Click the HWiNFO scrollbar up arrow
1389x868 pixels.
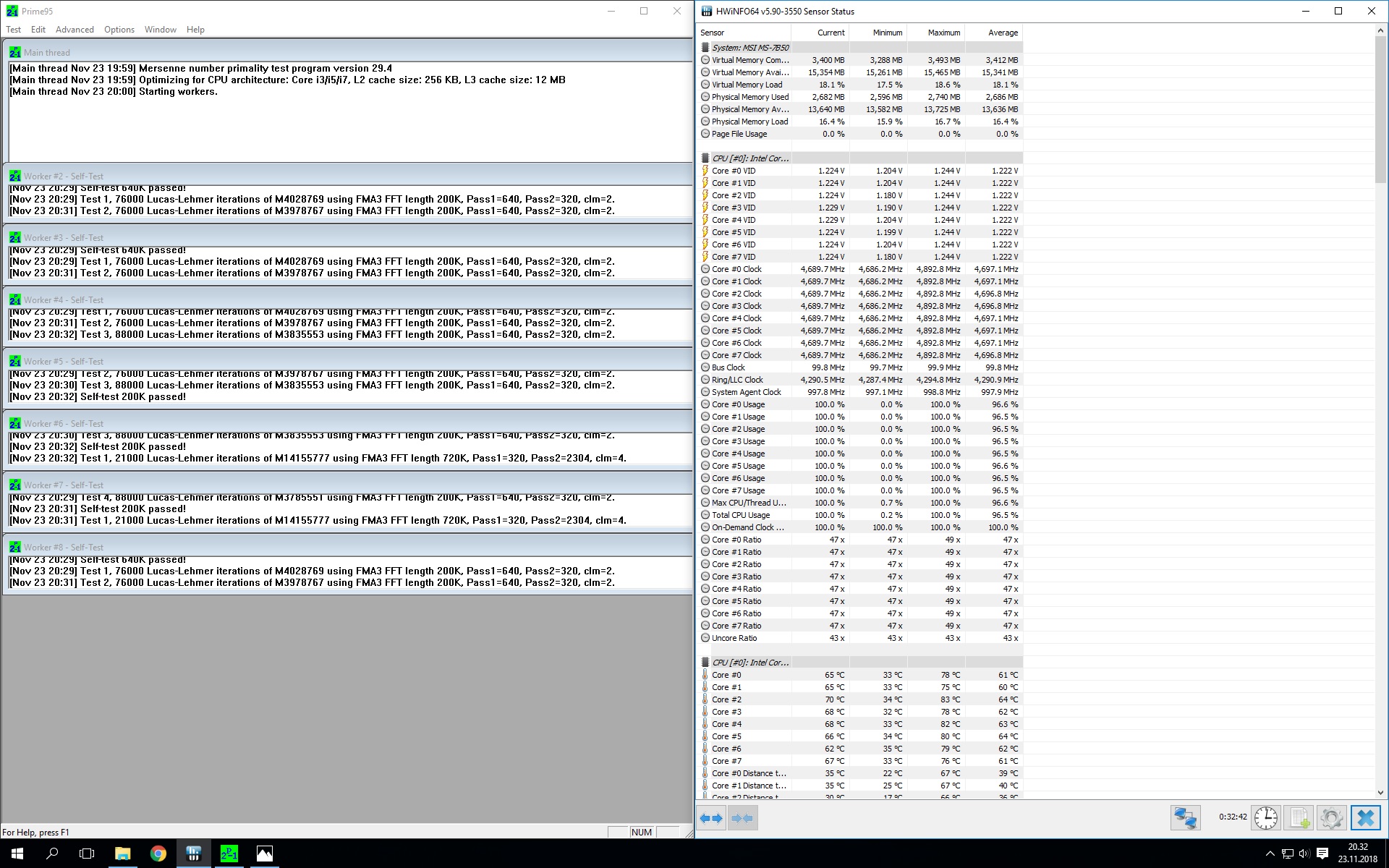[x=1380, y=32]
